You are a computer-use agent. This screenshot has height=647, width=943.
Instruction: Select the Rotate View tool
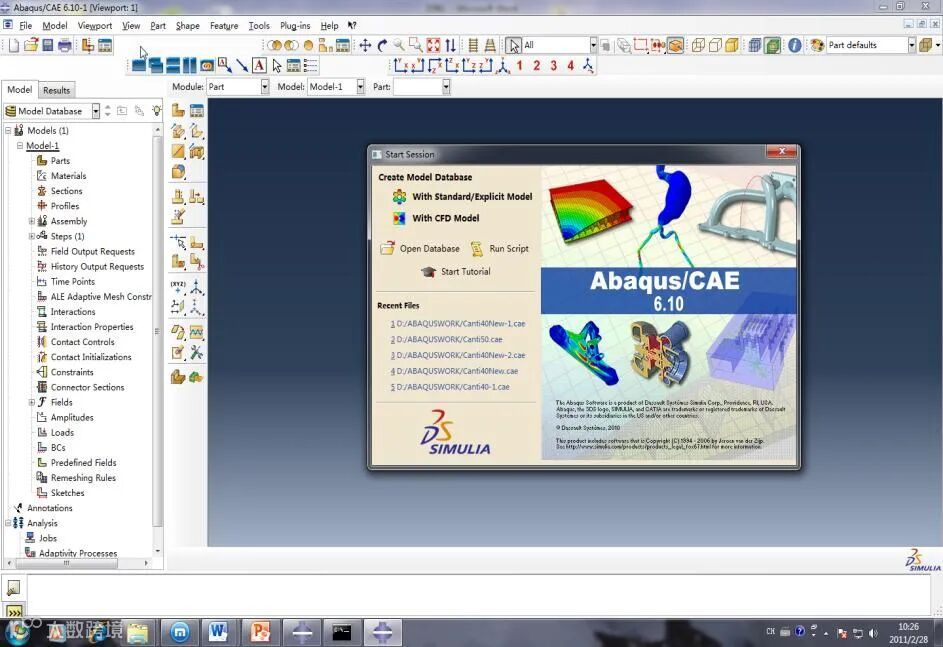(382, 45)
